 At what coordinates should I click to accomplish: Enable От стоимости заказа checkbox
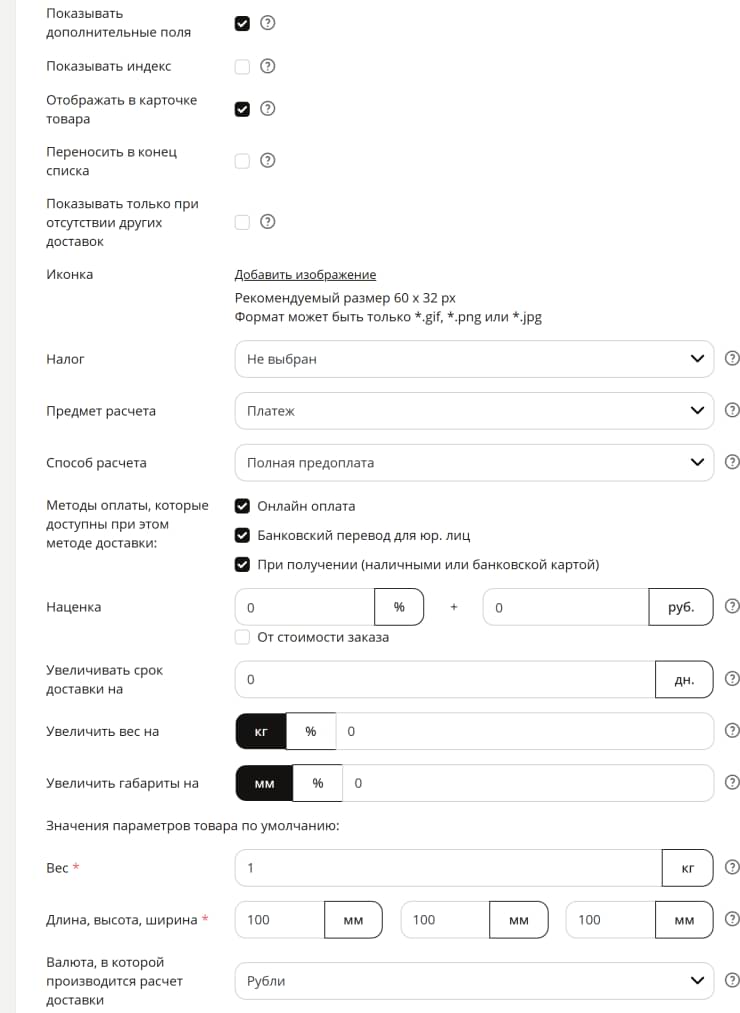point(242,637)
